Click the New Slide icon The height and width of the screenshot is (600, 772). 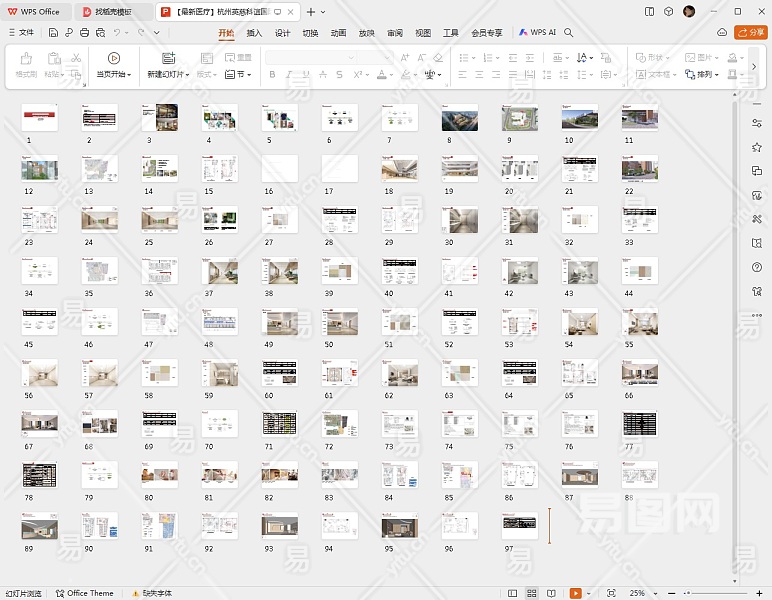[167, 58]
